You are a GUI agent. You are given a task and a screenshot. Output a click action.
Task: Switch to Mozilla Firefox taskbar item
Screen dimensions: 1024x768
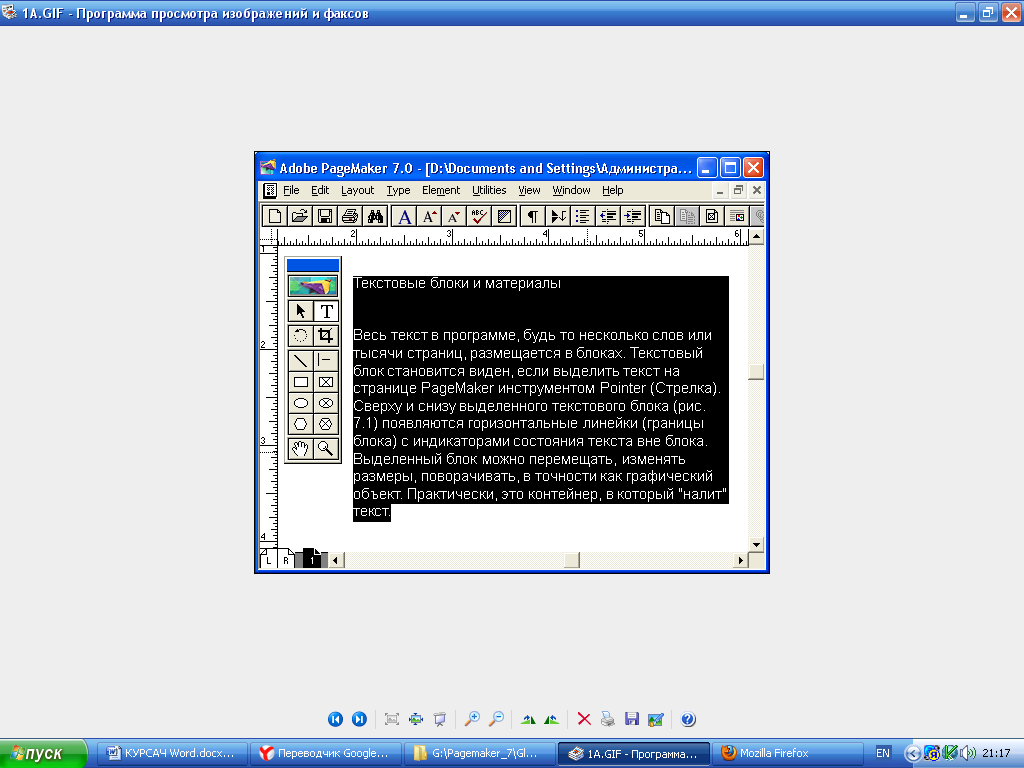click(x=787, y=753)
